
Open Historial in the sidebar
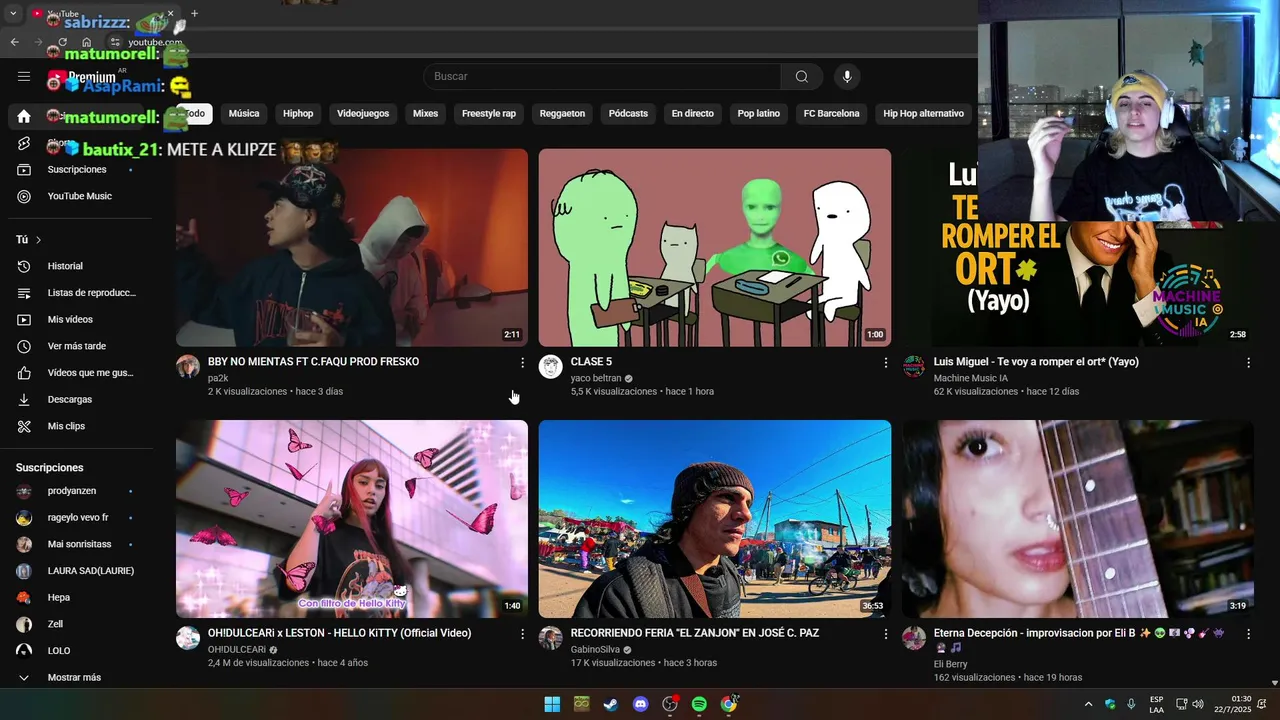click(x=77, y=266)
